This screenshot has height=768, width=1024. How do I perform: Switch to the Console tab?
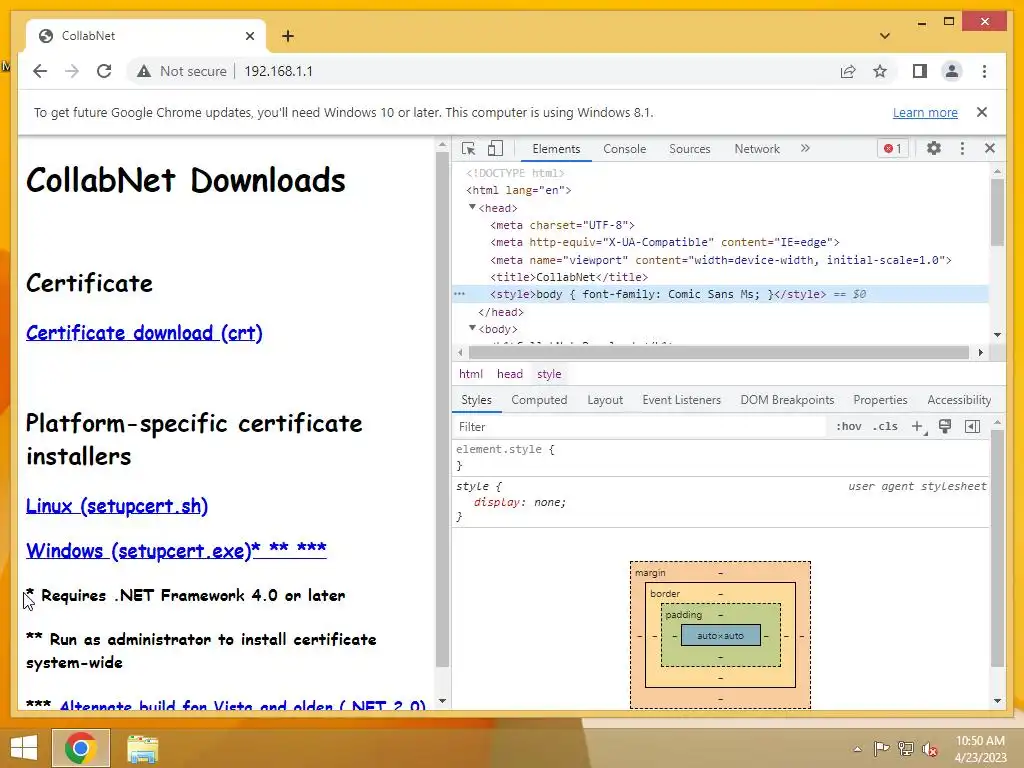[624, 149]
